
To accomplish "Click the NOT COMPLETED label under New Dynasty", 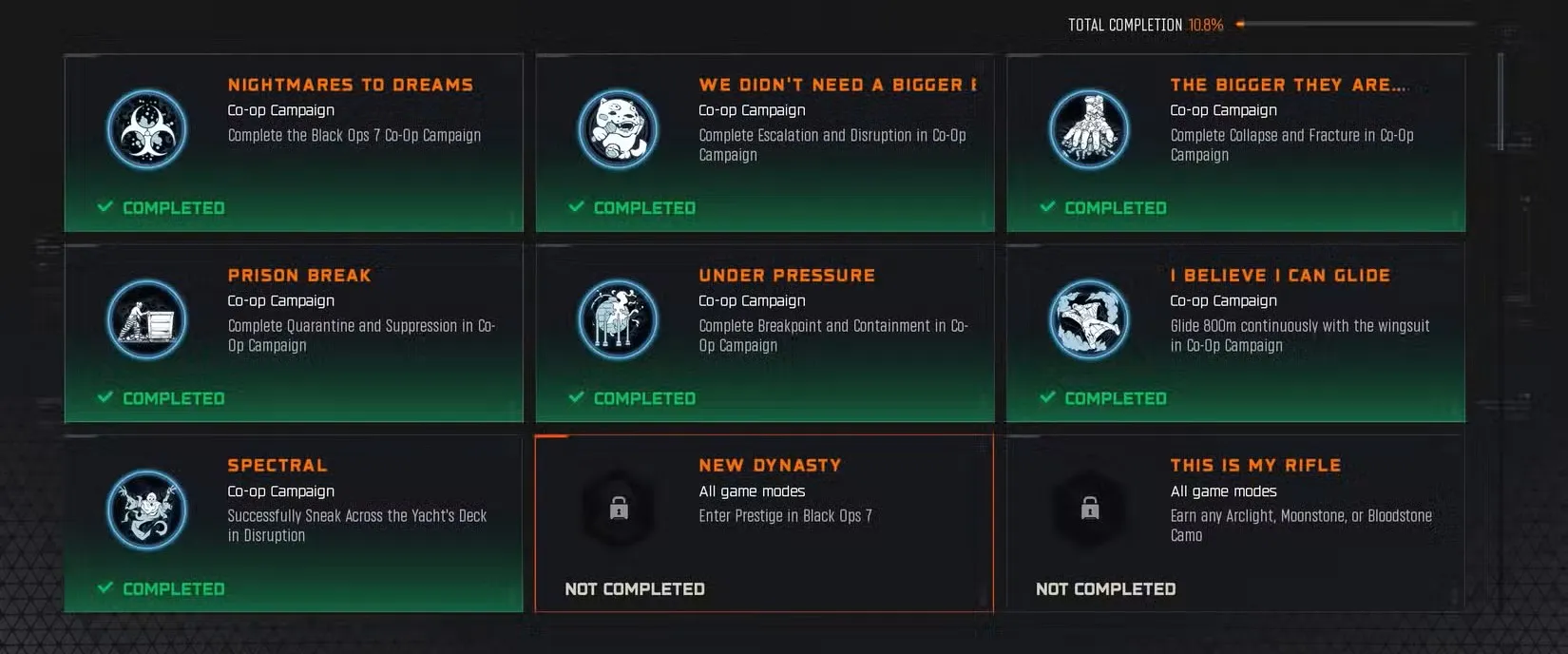I will pyautogui.click(x=634, y=588).
